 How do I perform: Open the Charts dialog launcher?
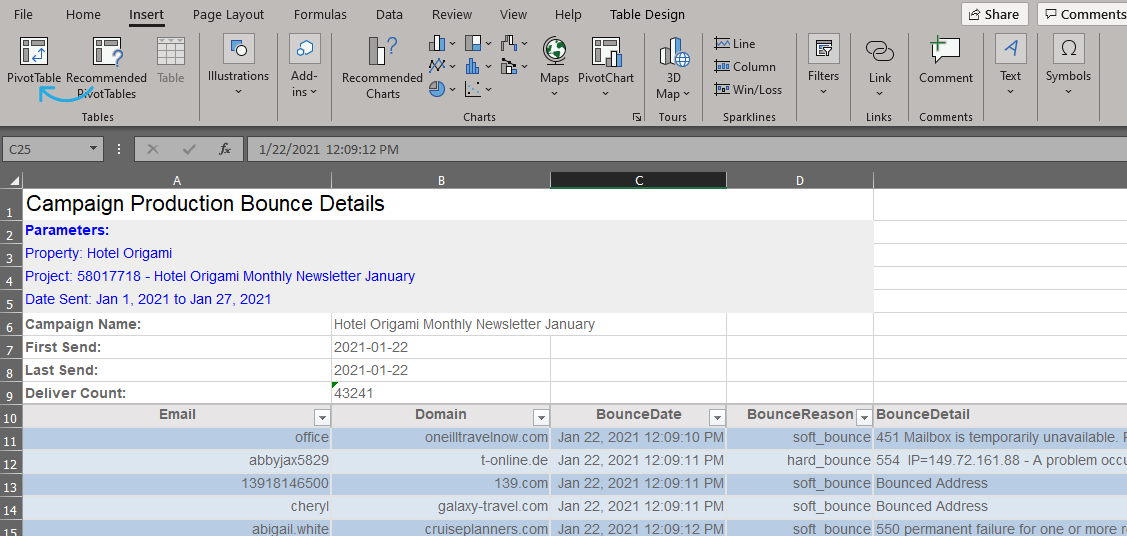coord(637,117)
